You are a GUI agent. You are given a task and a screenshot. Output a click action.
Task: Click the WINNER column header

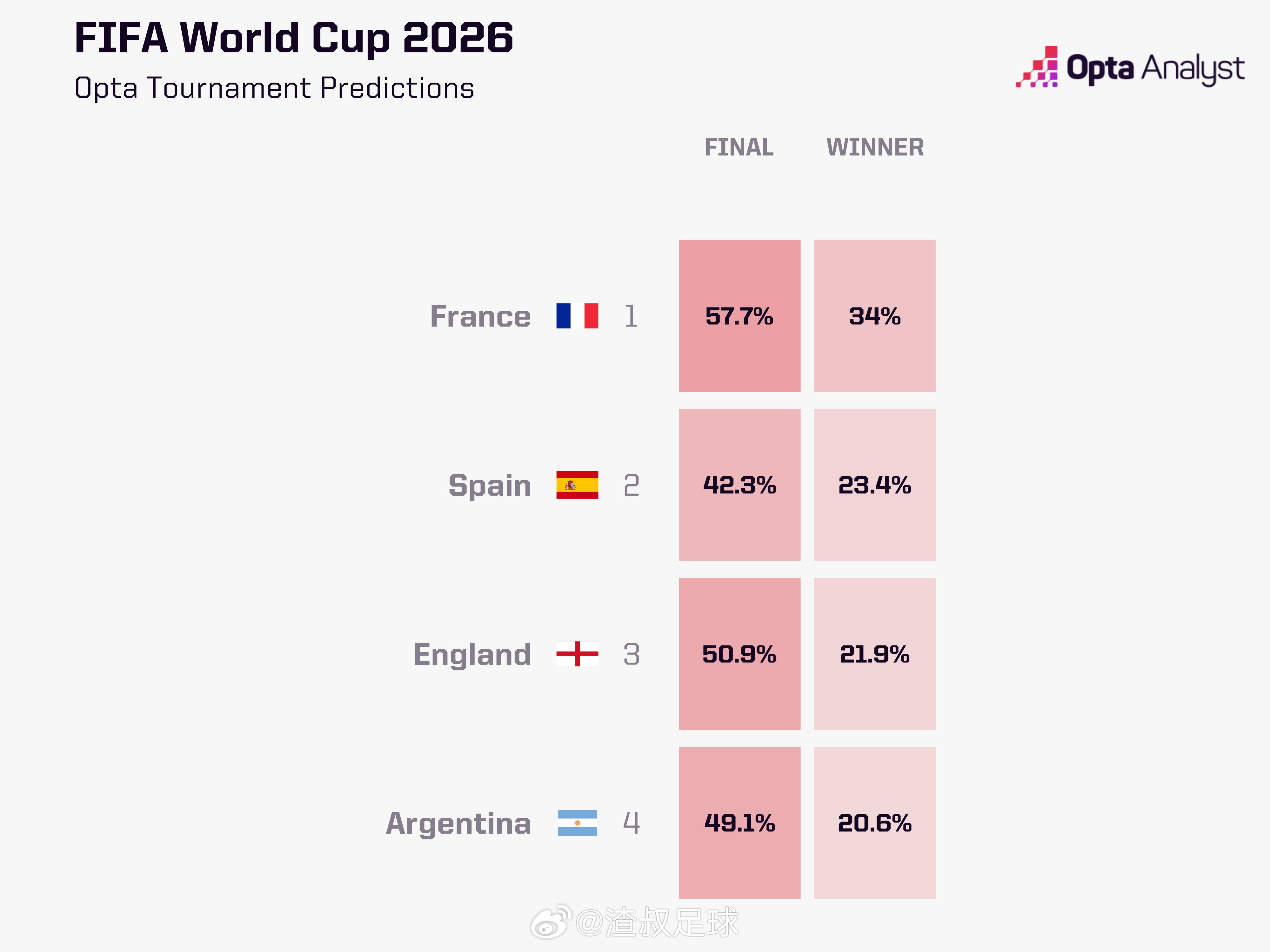click(875, 148)
